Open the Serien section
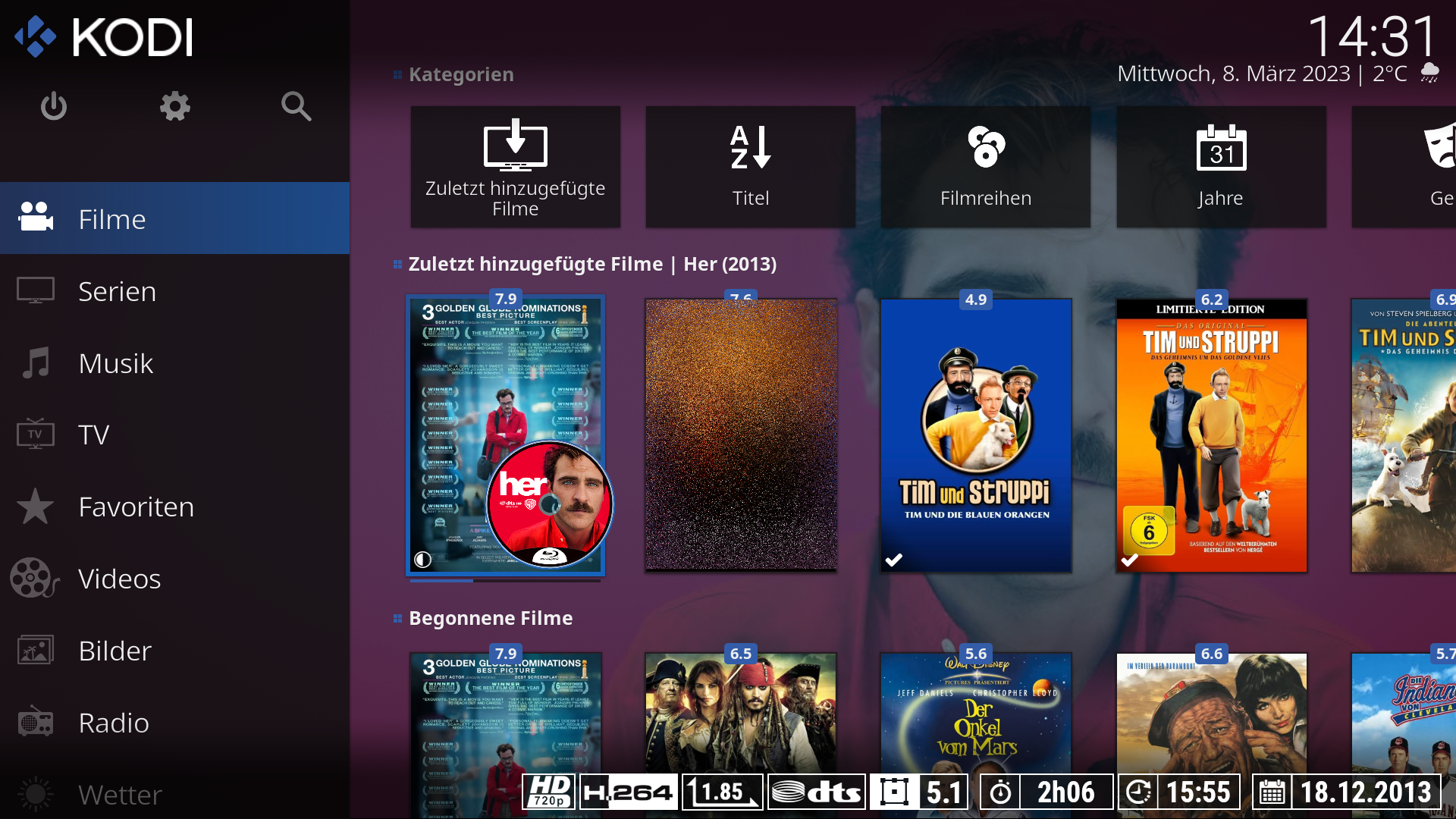Image resolution: width=1456 pixels, height=819 pixels. coord(174,290)
